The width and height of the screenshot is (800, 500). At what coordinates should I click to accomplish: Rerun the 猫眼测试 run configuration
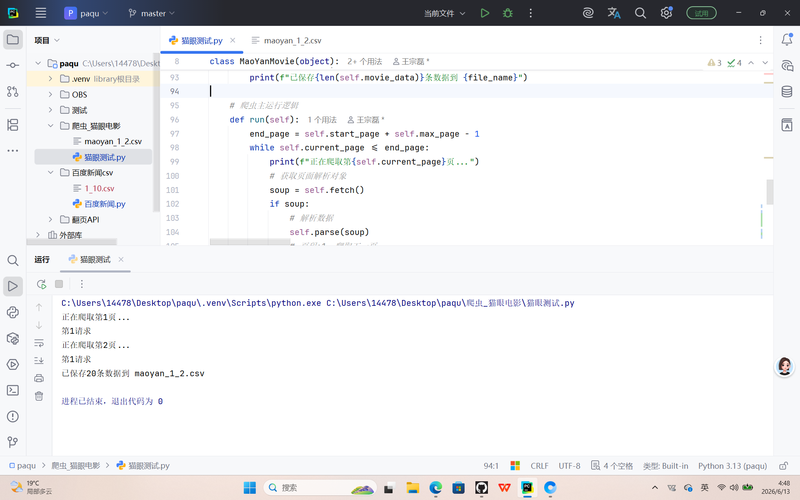(41, 284)
